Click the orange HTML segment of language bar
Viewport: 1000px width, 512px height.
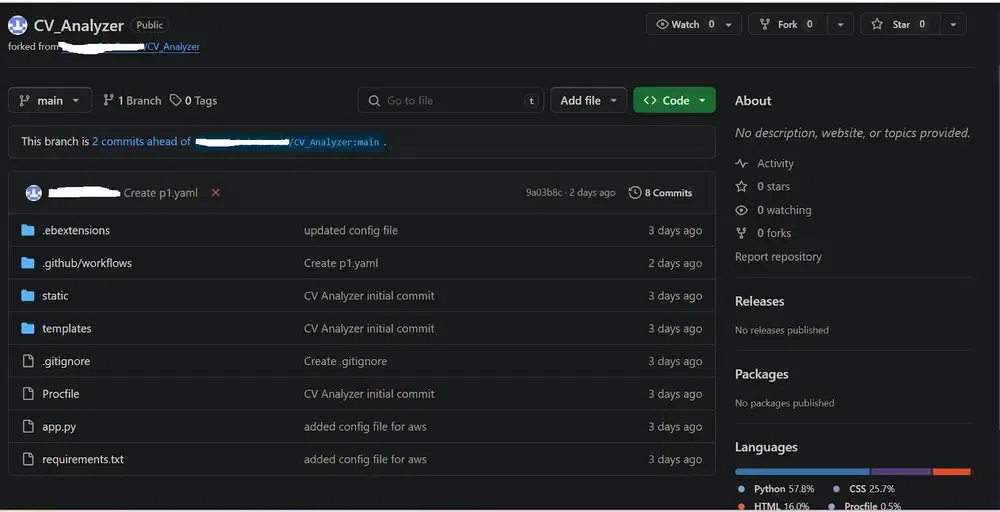[952, 472]
